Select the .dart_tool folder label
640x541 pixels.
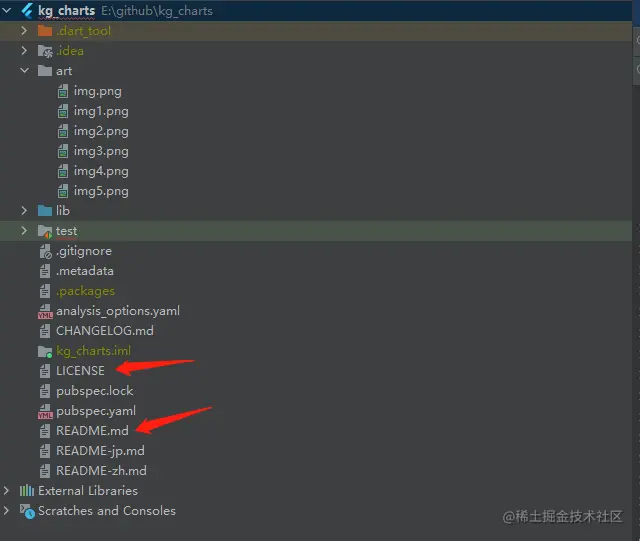[x=83, y=31]
